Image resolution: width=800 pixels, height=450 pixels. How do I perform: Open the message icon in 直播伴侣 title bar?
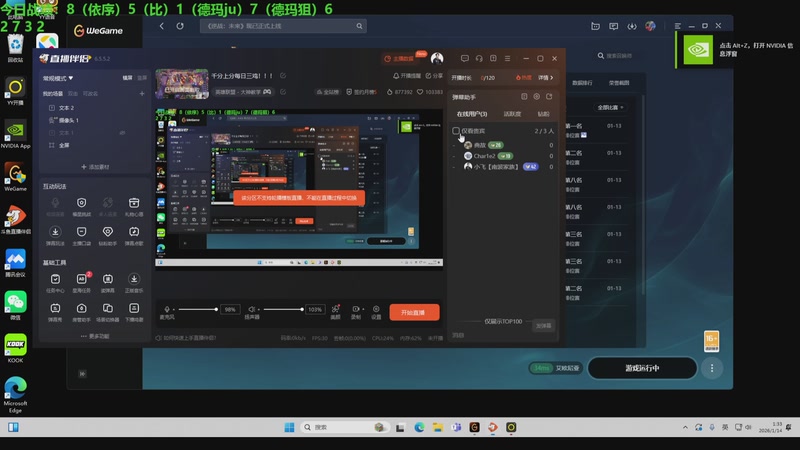pos(464,58)
